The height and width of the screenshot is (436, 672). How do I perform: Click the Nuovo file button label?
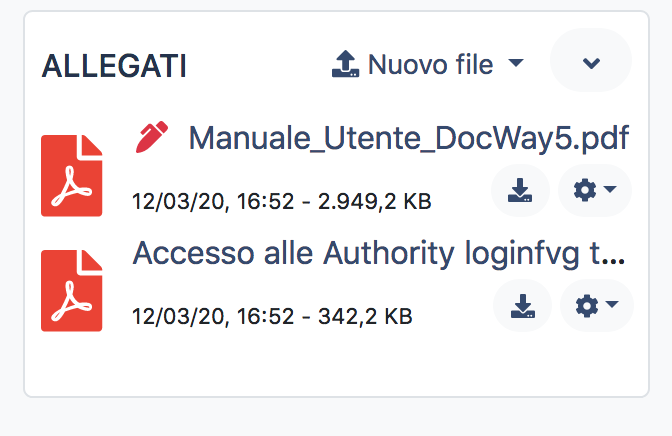pyautogui.click(x=430, y=65)
